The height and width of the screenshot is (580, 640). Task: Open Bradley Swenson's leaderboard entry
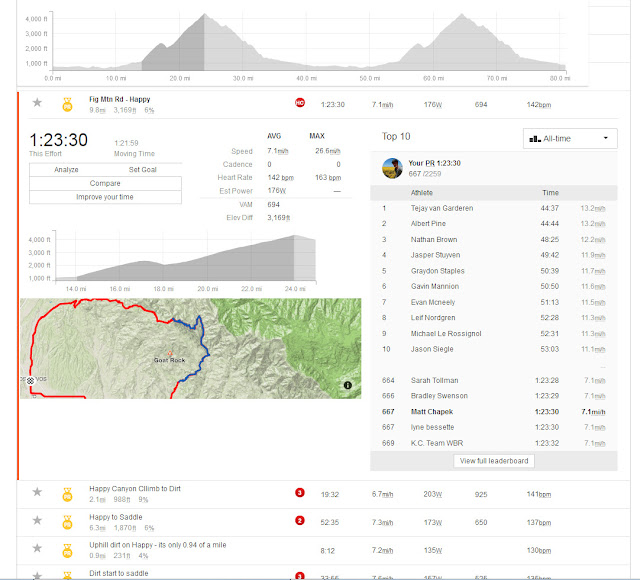(x=439, y=396)
